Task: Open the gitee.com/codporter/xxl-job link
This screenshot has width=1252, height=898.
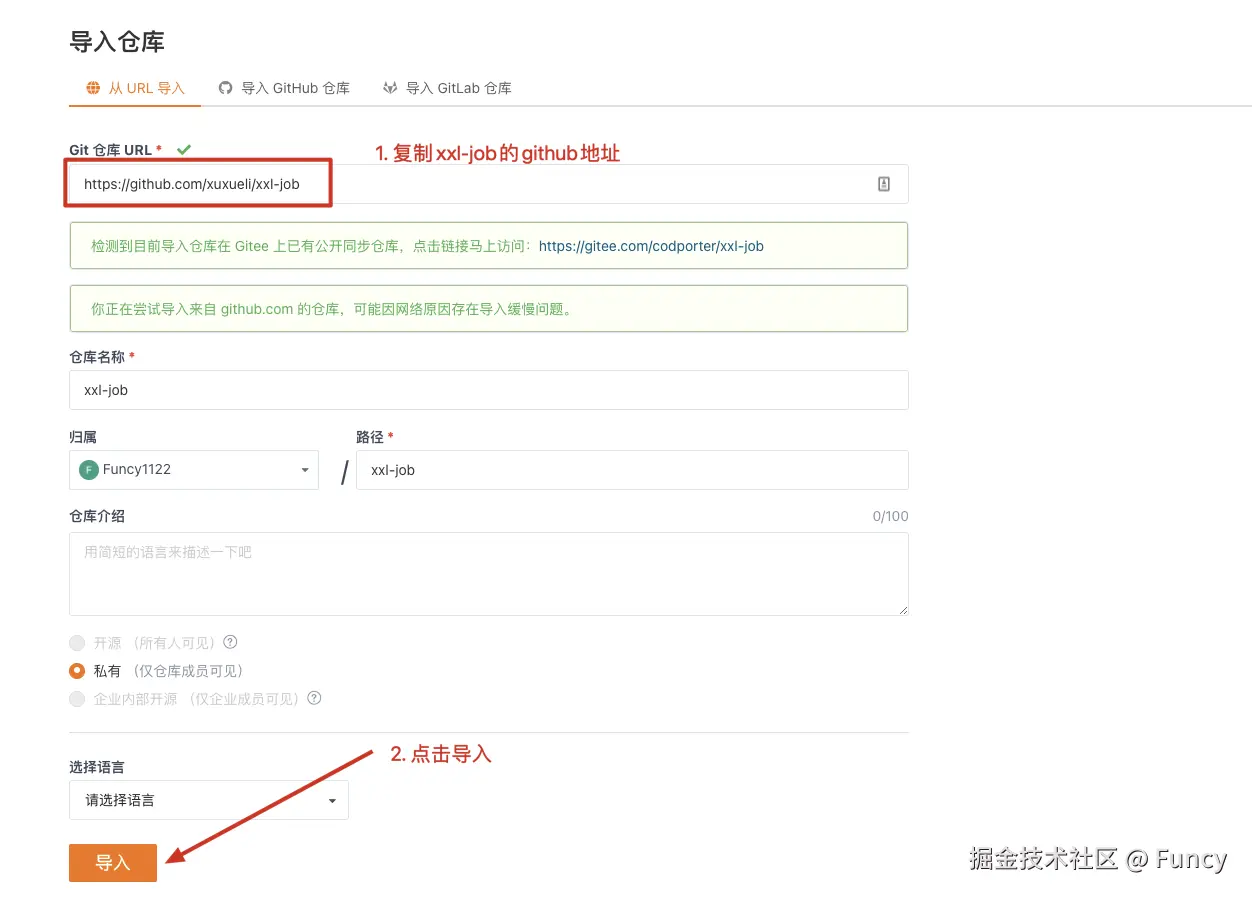Action: pyautogui.click(x=651, y=246)
